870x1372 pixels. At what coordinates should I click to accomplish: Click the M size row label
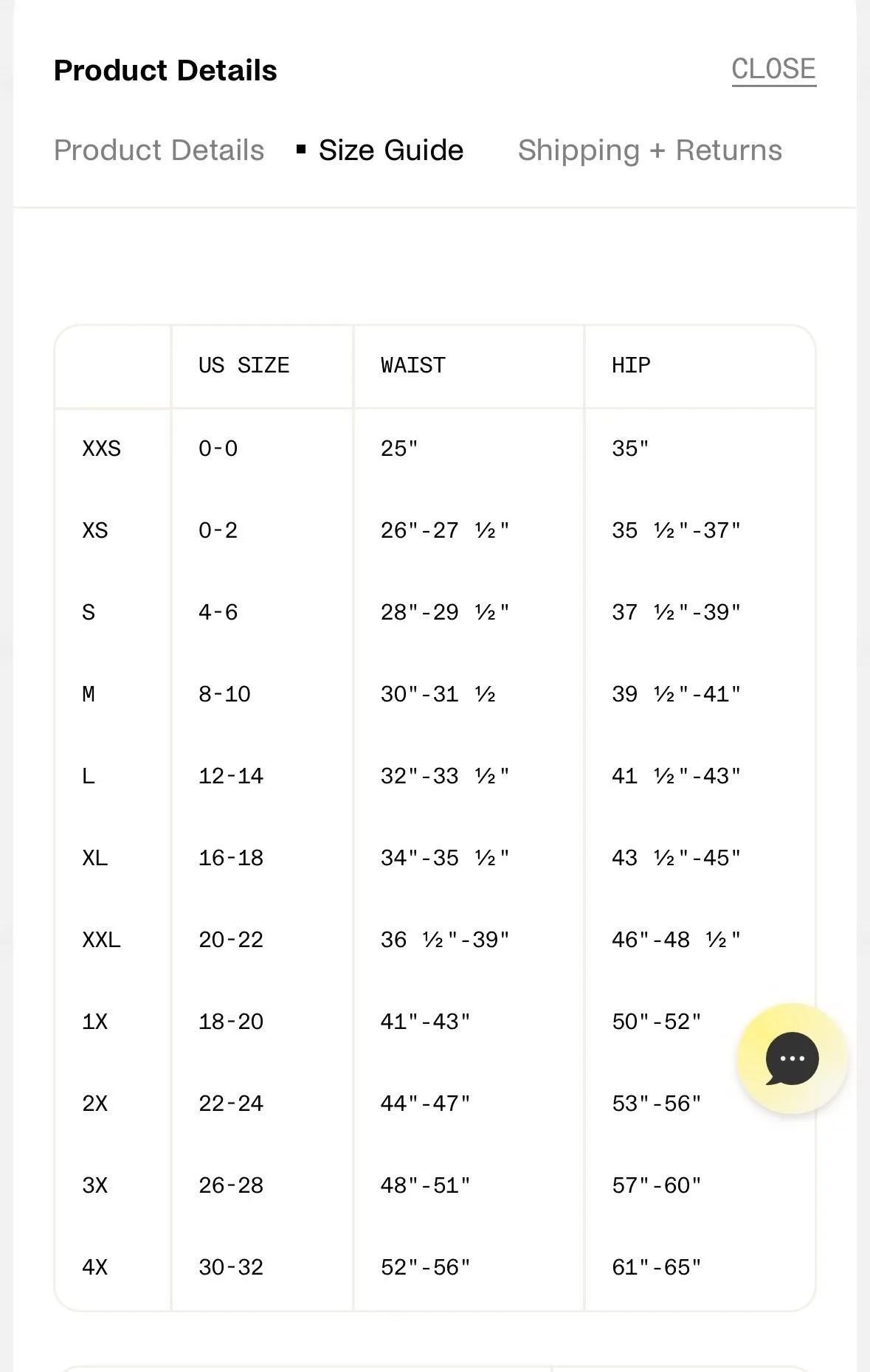point(88,694)
